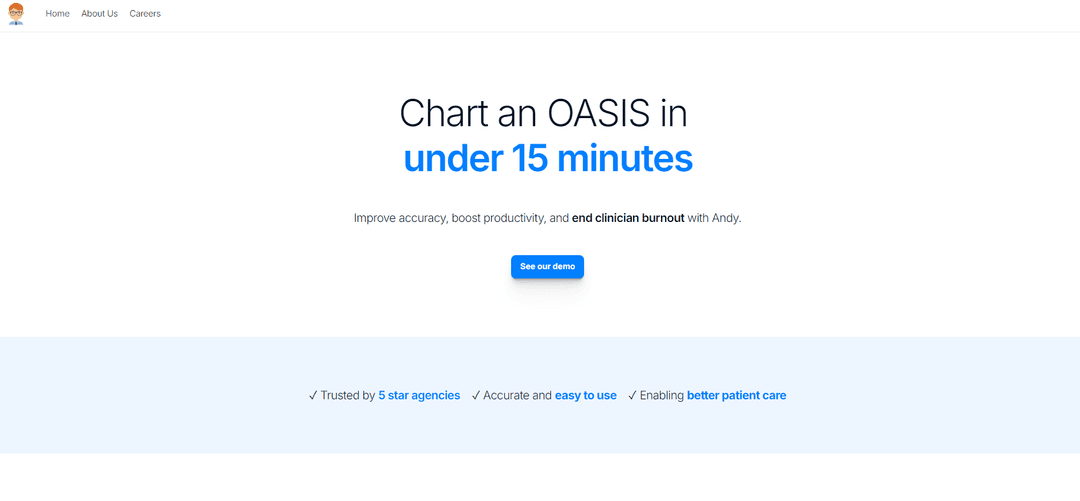Select the blue easy to use text
This screenshot has width=1080, height=501.
pyautogui.click(x=585, y=396)
